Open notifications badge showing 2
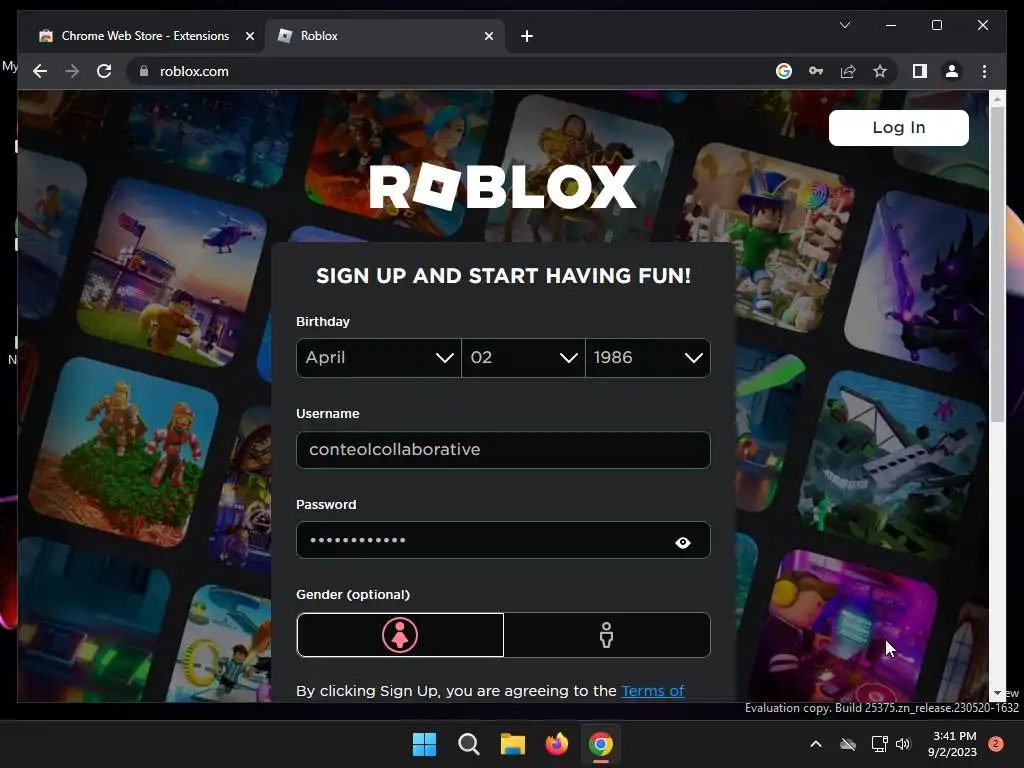The height and width of the screenshot is (768, 1024). (995, 744)
